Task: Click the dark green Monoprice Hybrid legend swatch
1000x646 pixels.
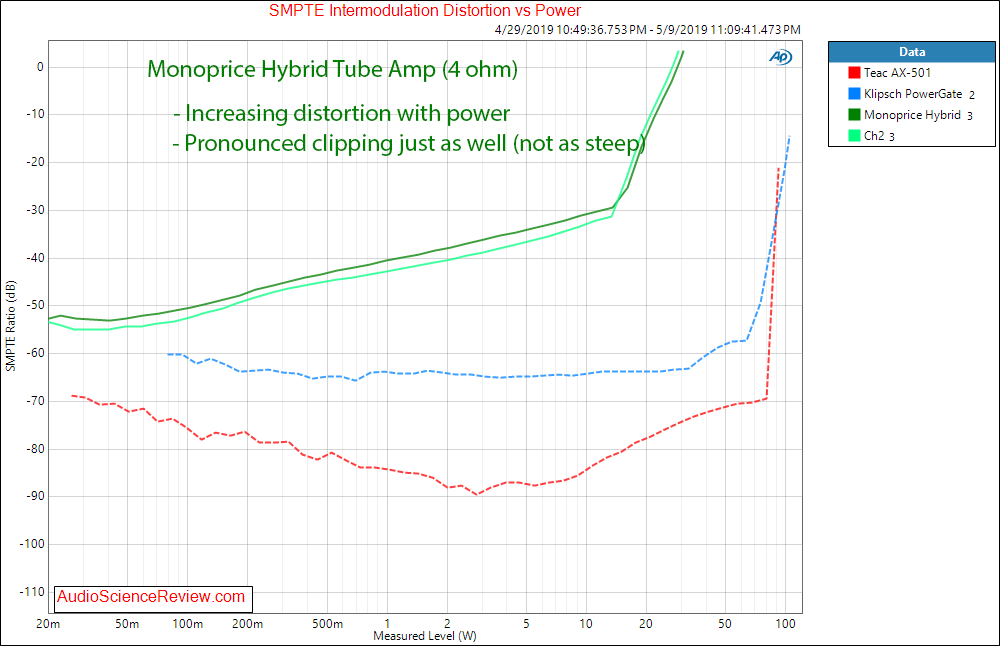Action: [x=855, y=115]
